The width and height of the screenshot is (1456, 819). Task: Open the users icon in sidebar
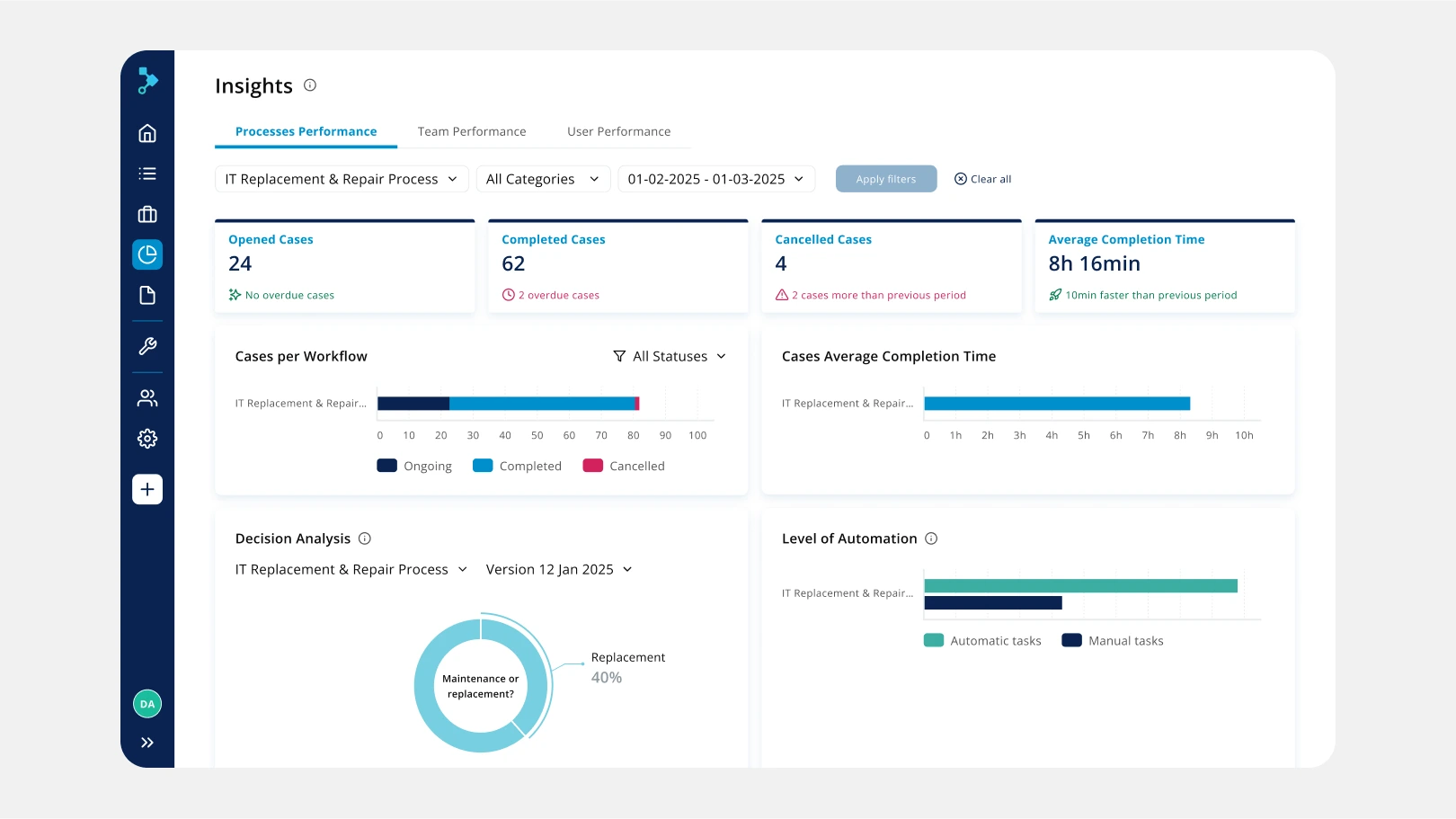(147, 398)
